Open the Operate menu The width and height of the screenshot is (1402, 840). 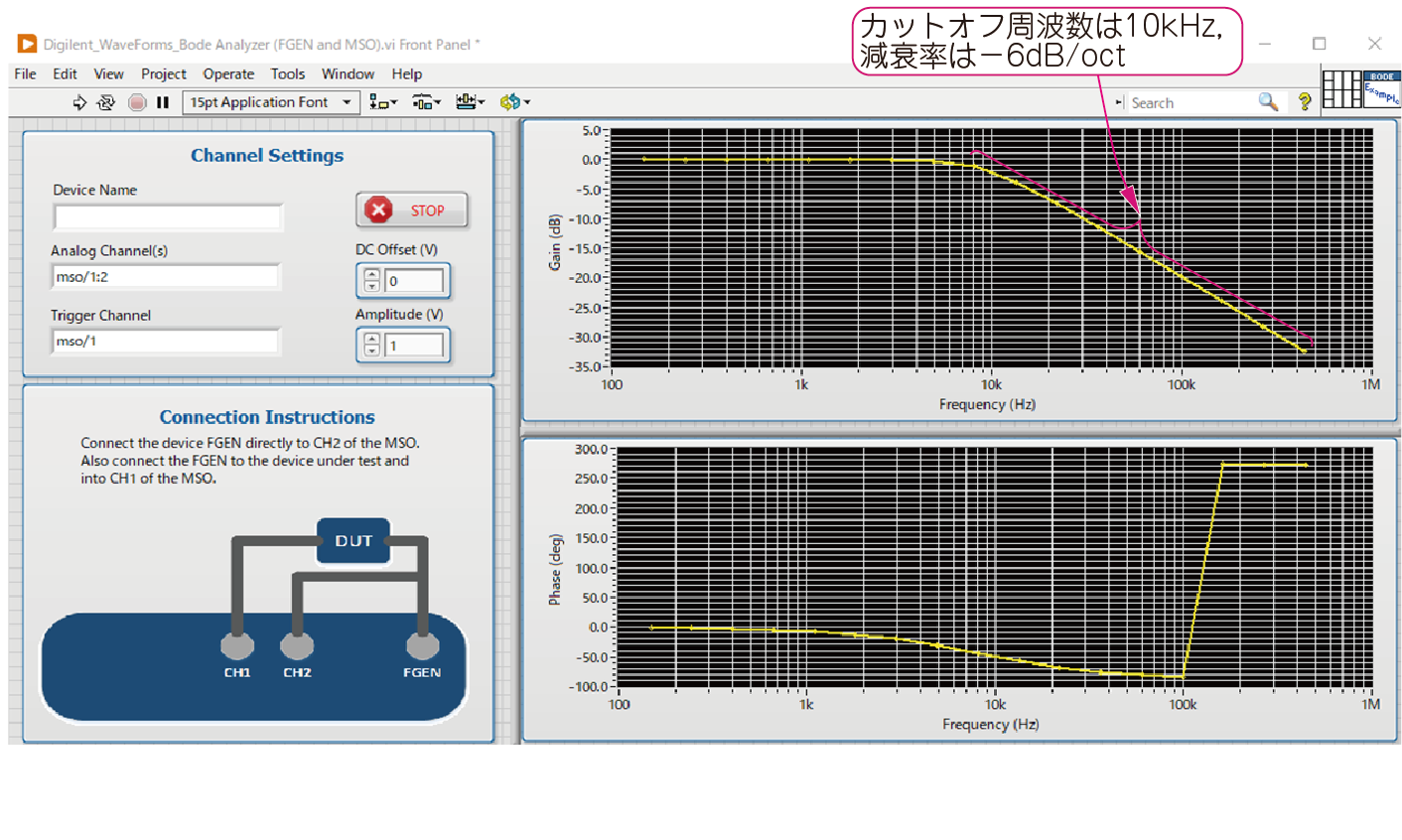pyautogui.click(x=228, y=73)
